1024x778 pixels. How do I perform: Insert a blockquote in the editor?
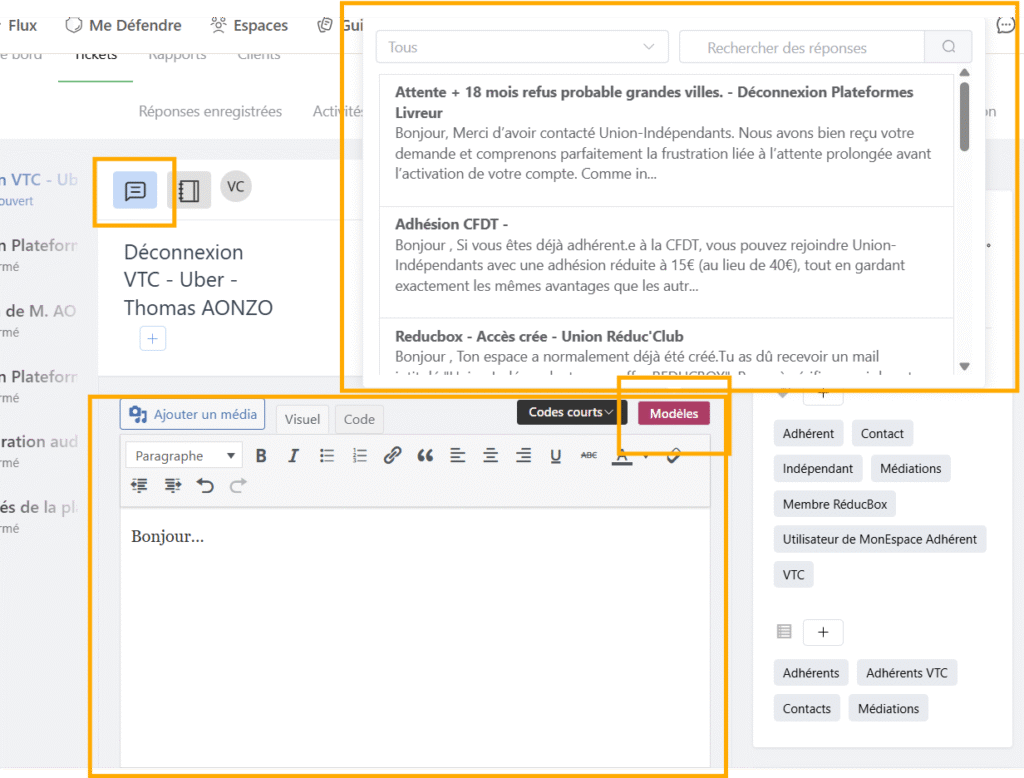(x=425, y=456)
